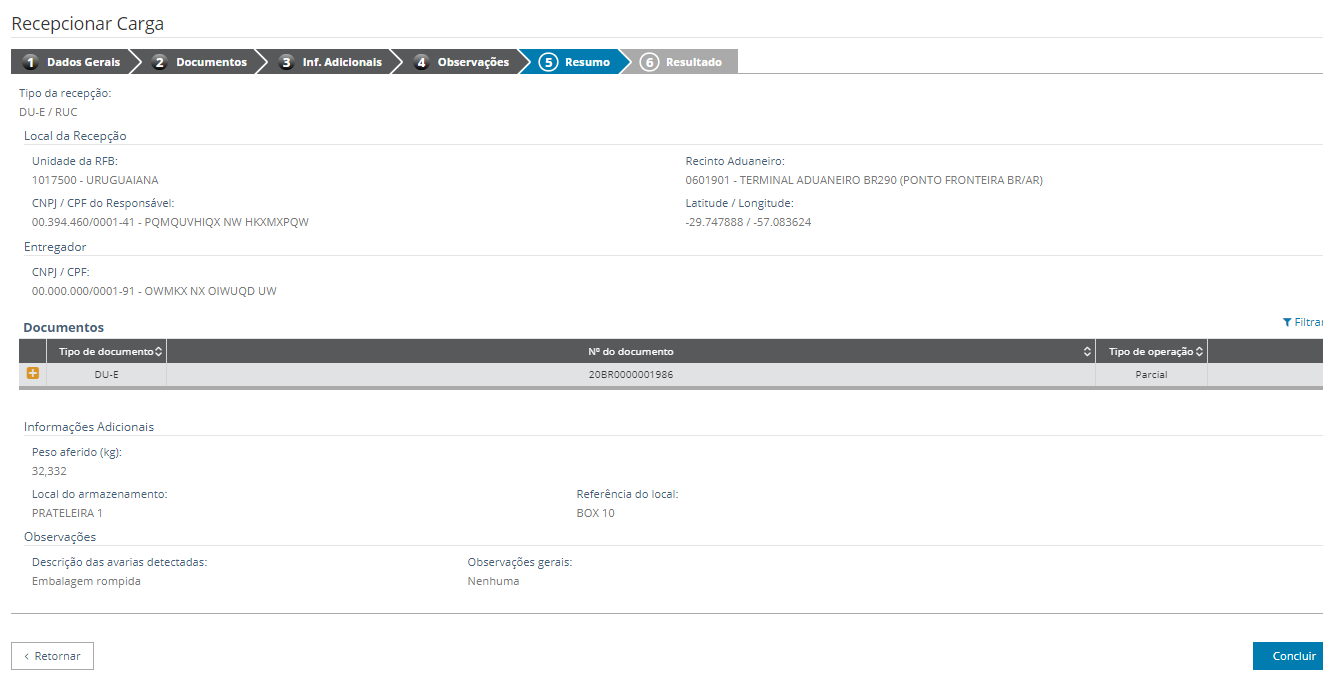Expand the DU-E row with plus icon
The width and height of the screenshot is (1323, 685).
[33, 374]
